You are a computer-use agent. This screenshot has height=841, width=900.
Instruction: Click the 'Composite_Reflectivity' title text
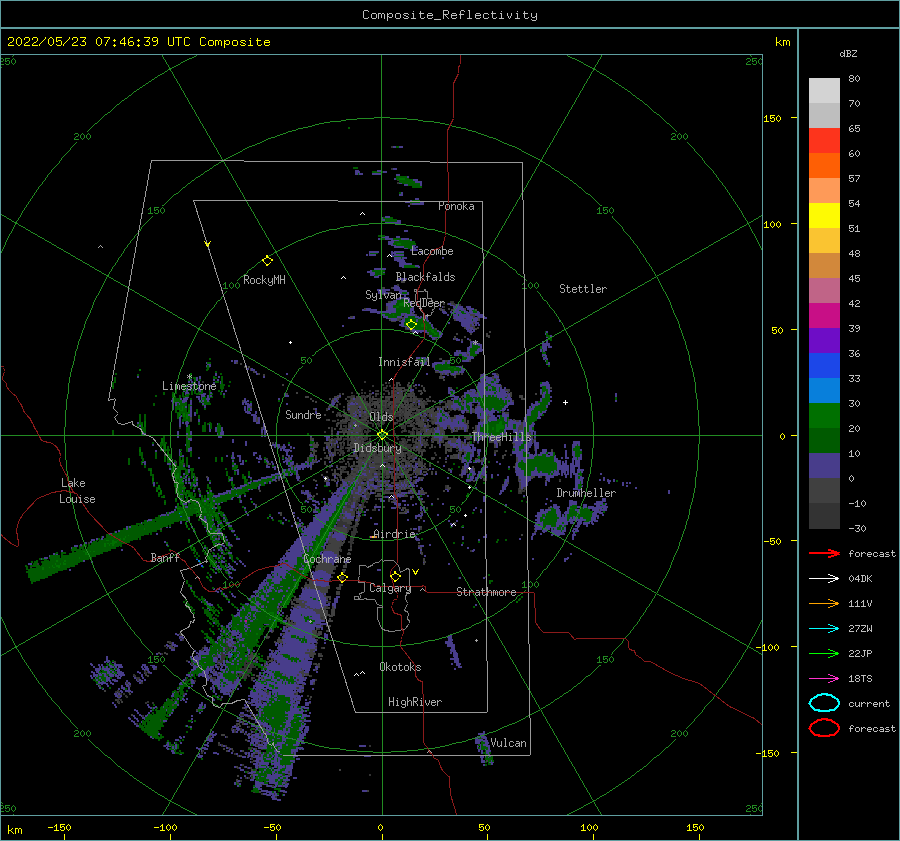click(450, 15)
